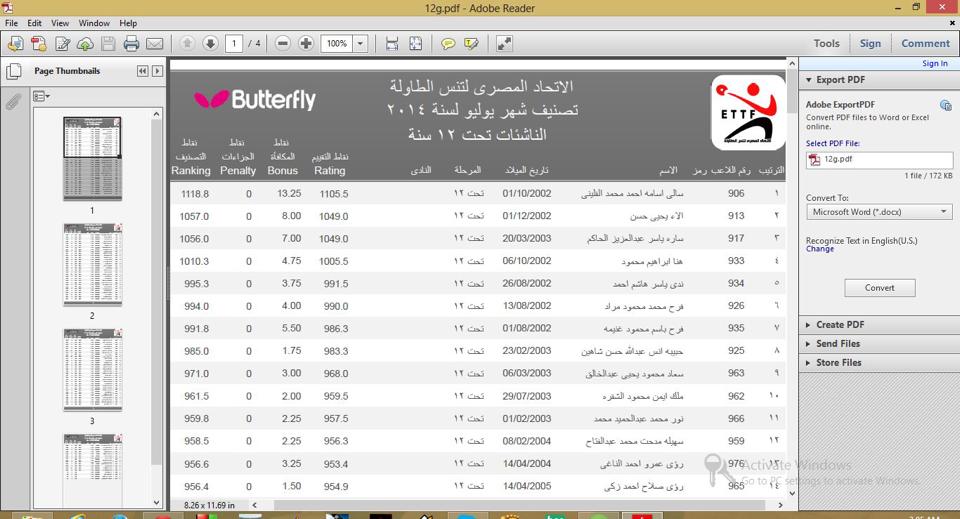Switch to read mode with arrows icon

[x=504, y=43]
